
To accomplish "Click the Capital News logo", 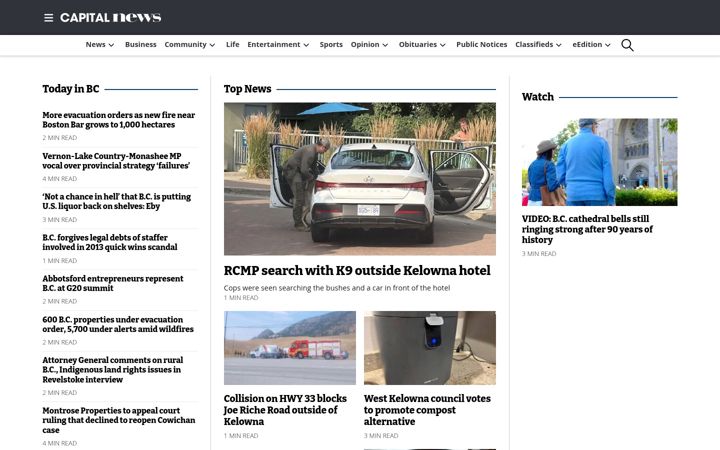I will (x=111, y=17).
